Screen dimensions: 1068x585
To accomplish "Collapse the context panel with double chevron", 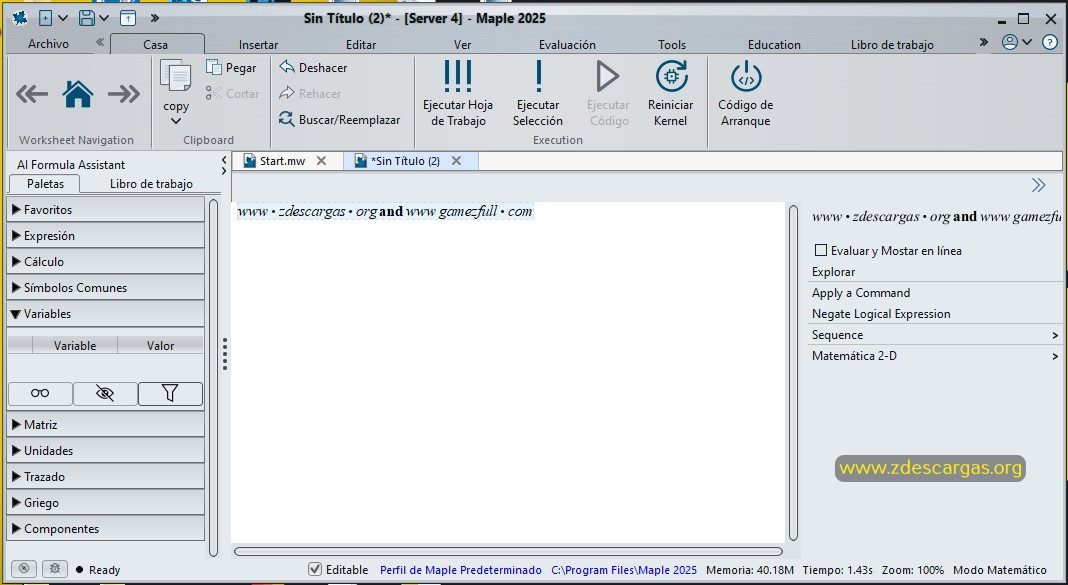I will (1039, 185).
